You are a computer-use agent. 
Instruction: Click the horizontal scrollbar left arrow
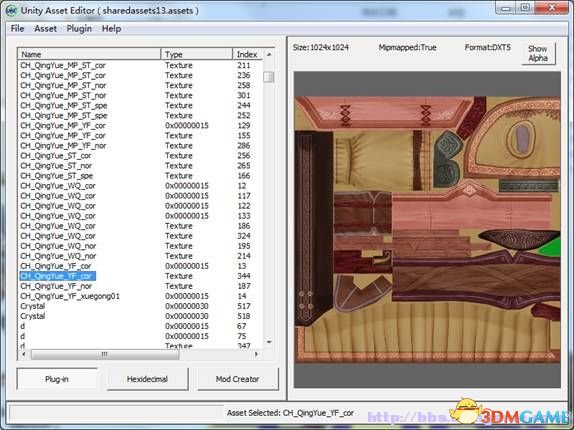tap(24, 354)
